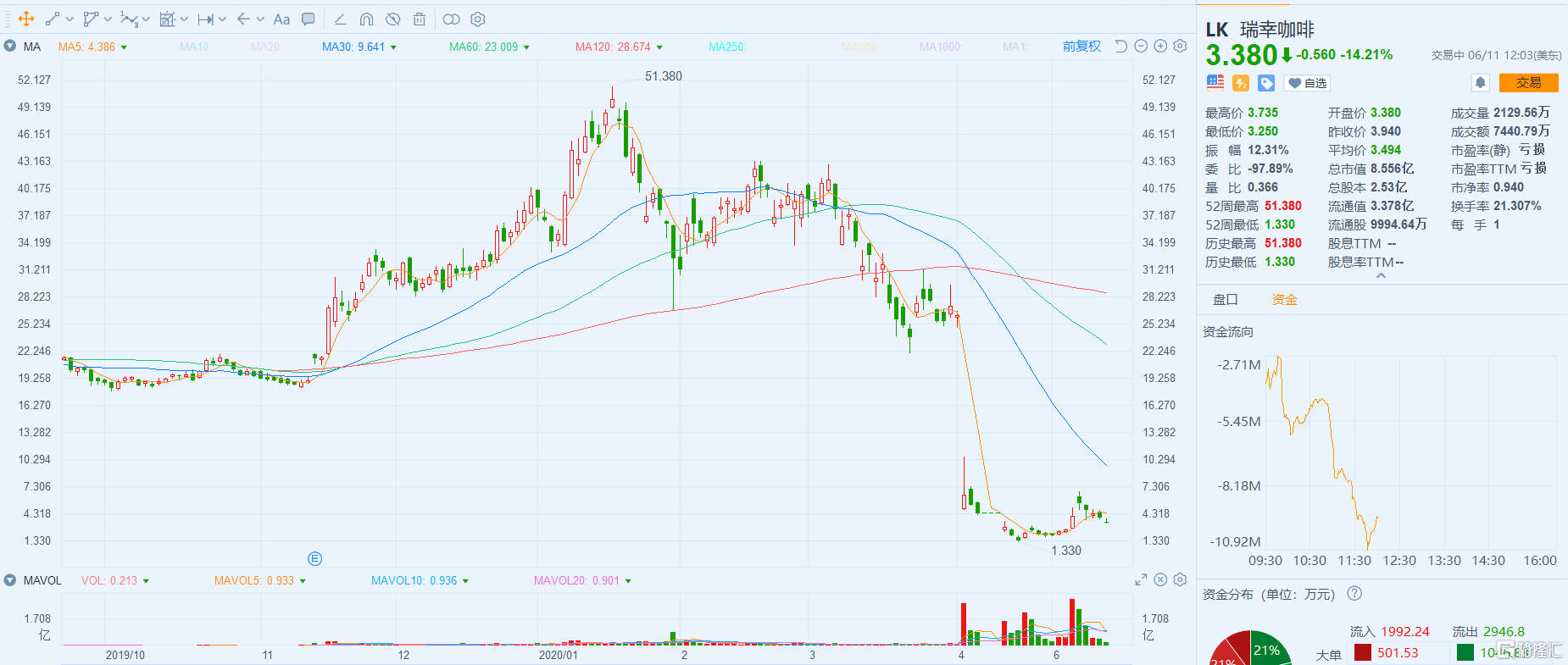
Task: Add stock to 自选 watchlist
Action: (x=1307, y=83)
